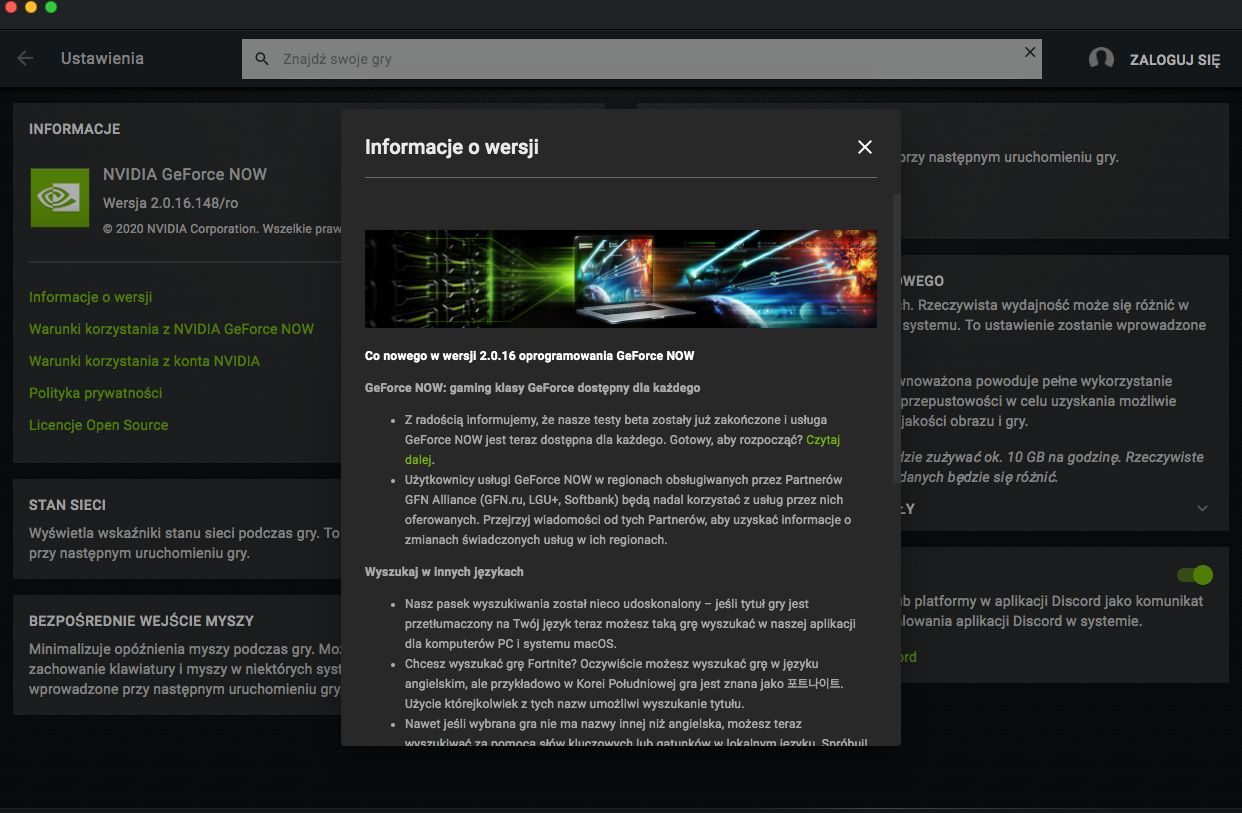1242x813 pixels.
Task: Click the search magnifier icon
Action: (262, 59)
